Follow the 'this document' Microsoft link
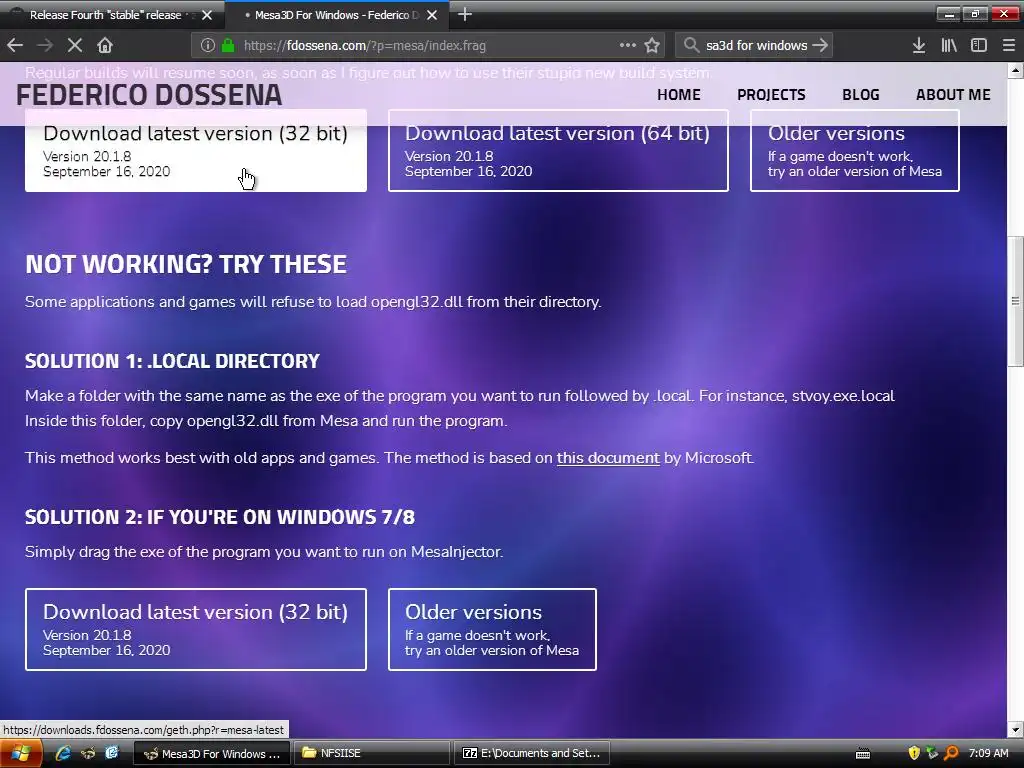The image size is (1024, 768). (608, 458)
